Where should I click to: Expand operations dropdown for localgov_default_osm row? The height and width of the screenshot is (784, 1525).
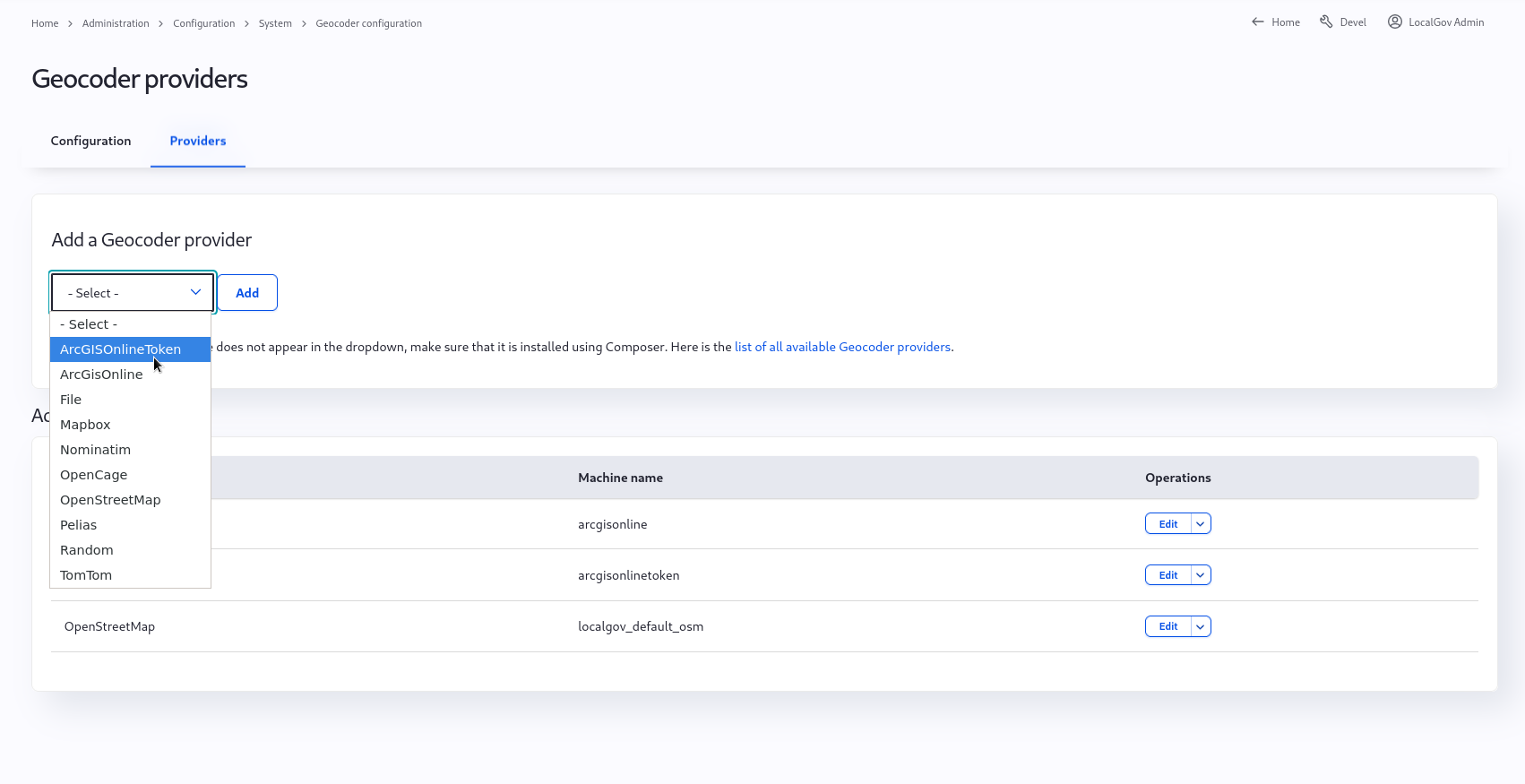1201,626
